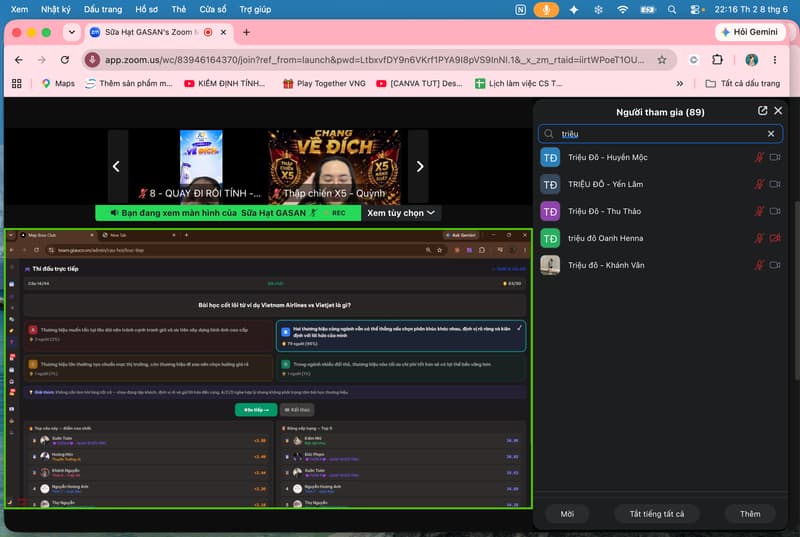Show next video thumbnails with right arrow
Viewport: 800px width, 537px height.
pyautogui.click(x=419, y=166)
